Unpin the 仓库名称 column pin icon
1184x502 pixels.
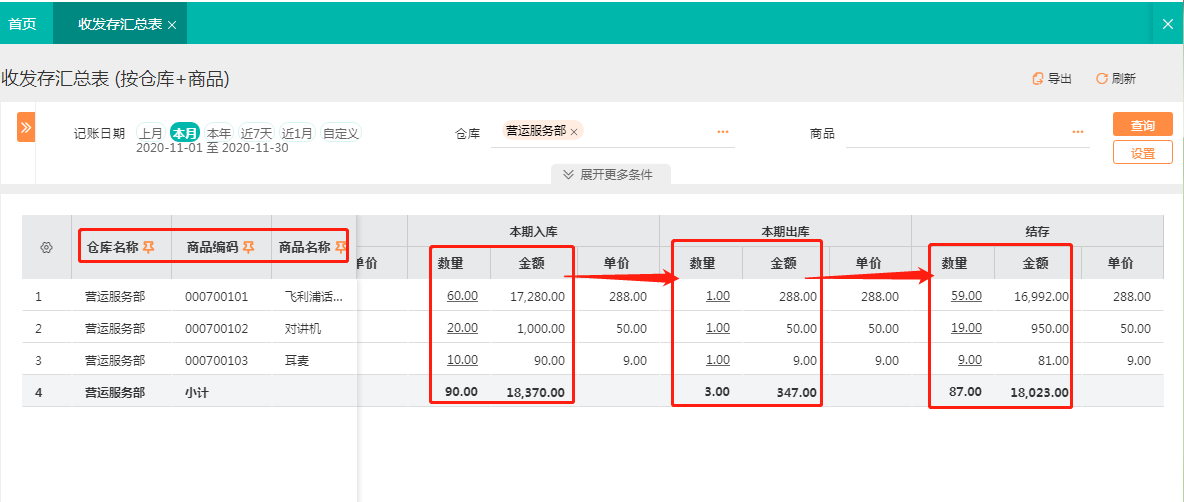point(149,247)
